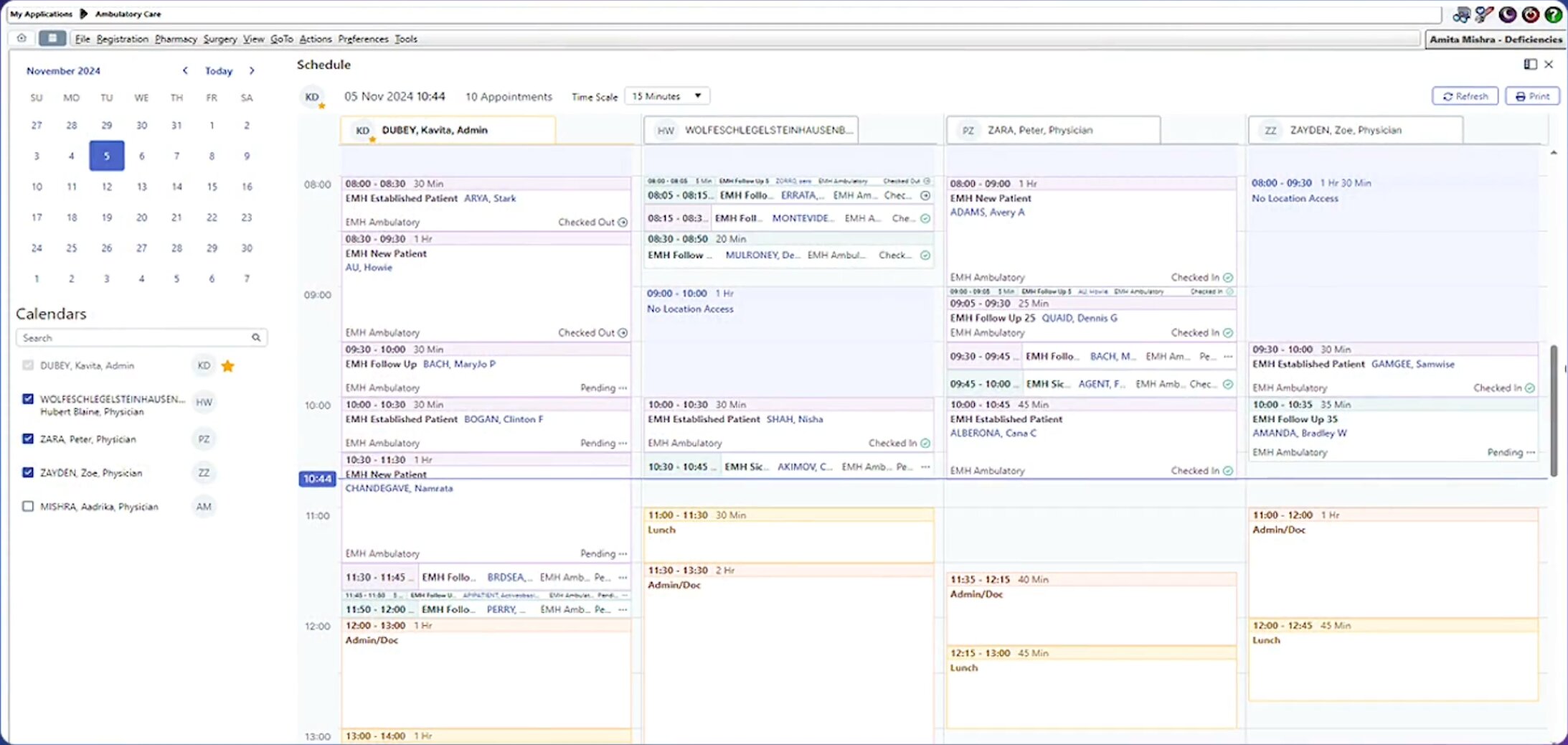Click the Print button

tap(1532, 96)
